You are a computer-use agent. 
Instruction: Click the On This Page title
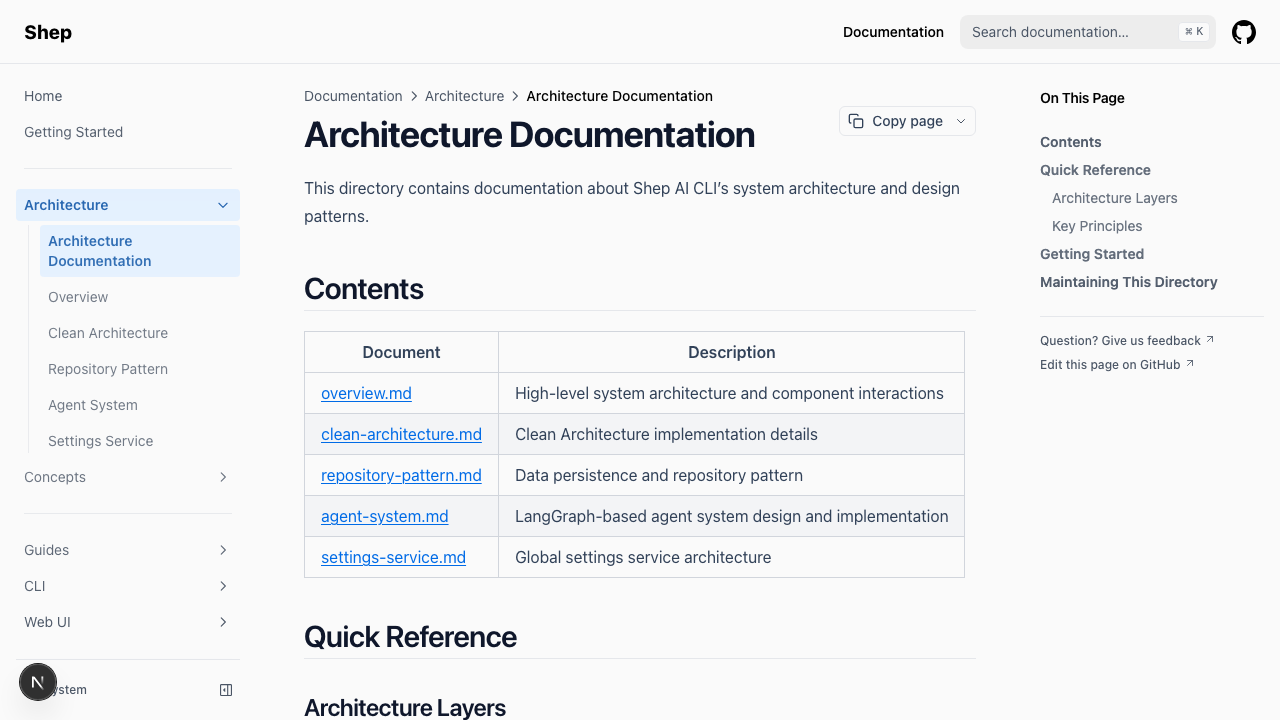pyautogui.click(x=1082, y=98)
